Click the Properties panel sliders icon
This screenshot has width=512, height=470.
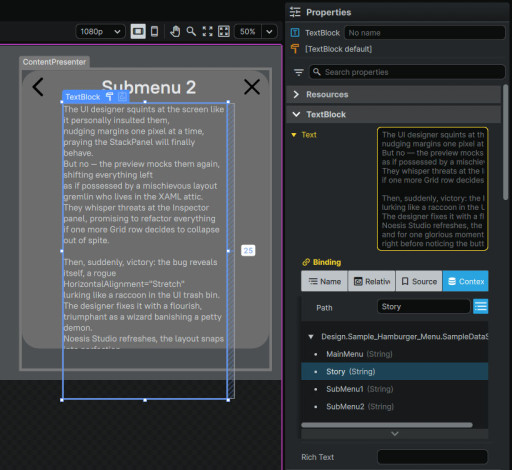(x=295, y=12)
